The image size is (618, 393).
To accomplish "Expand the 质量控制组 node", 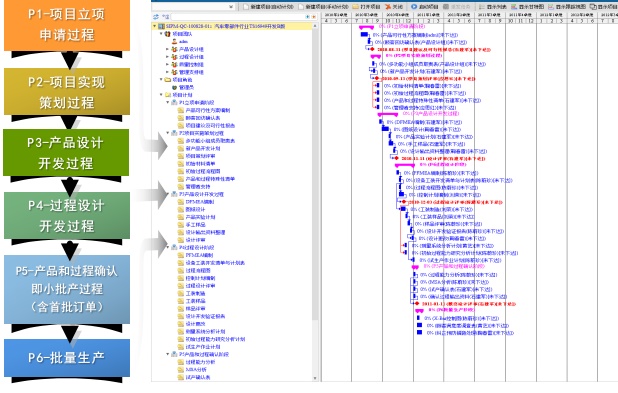I will 168,64.
